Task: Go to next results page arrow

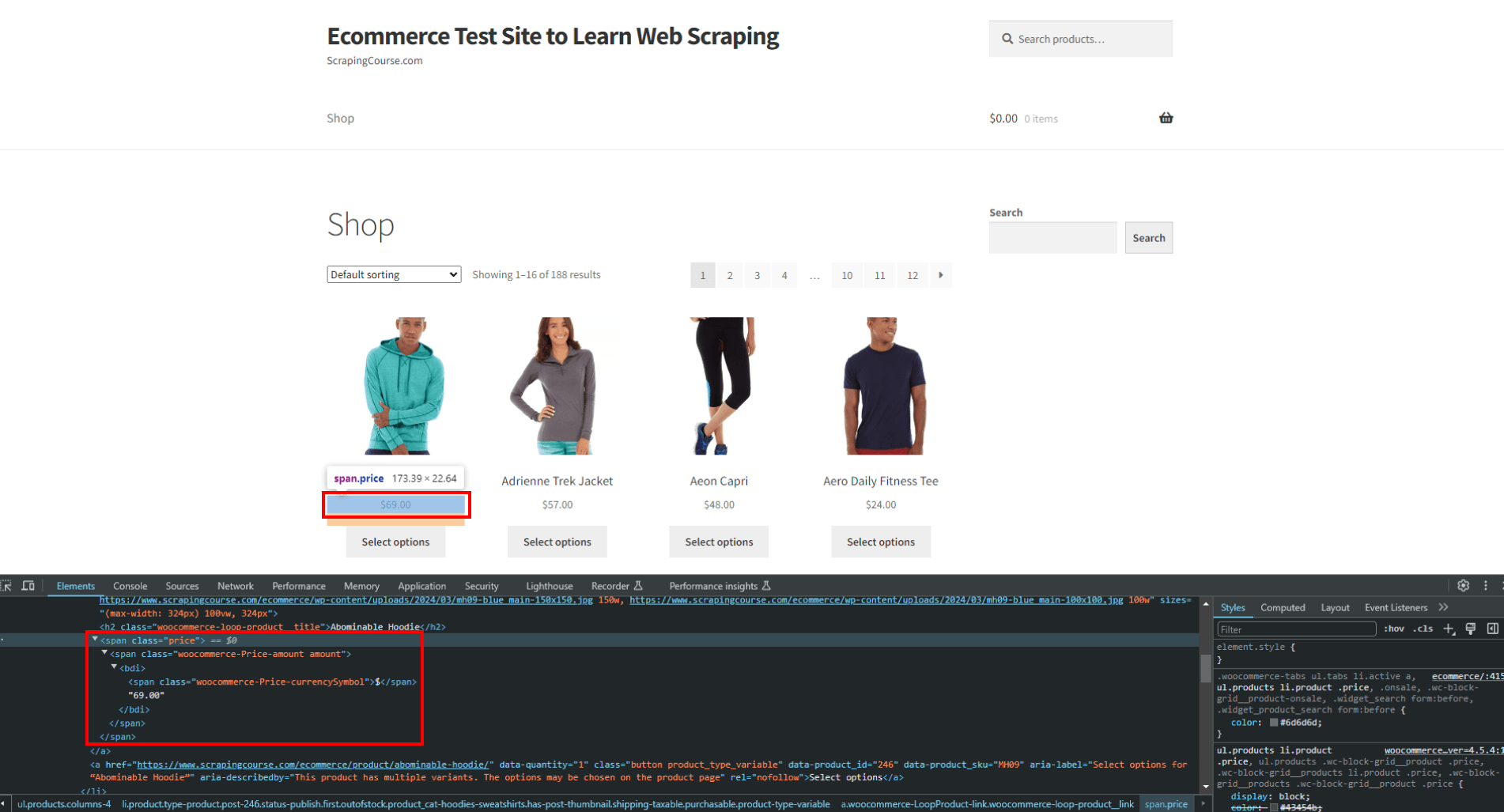Action: [940, 275]
